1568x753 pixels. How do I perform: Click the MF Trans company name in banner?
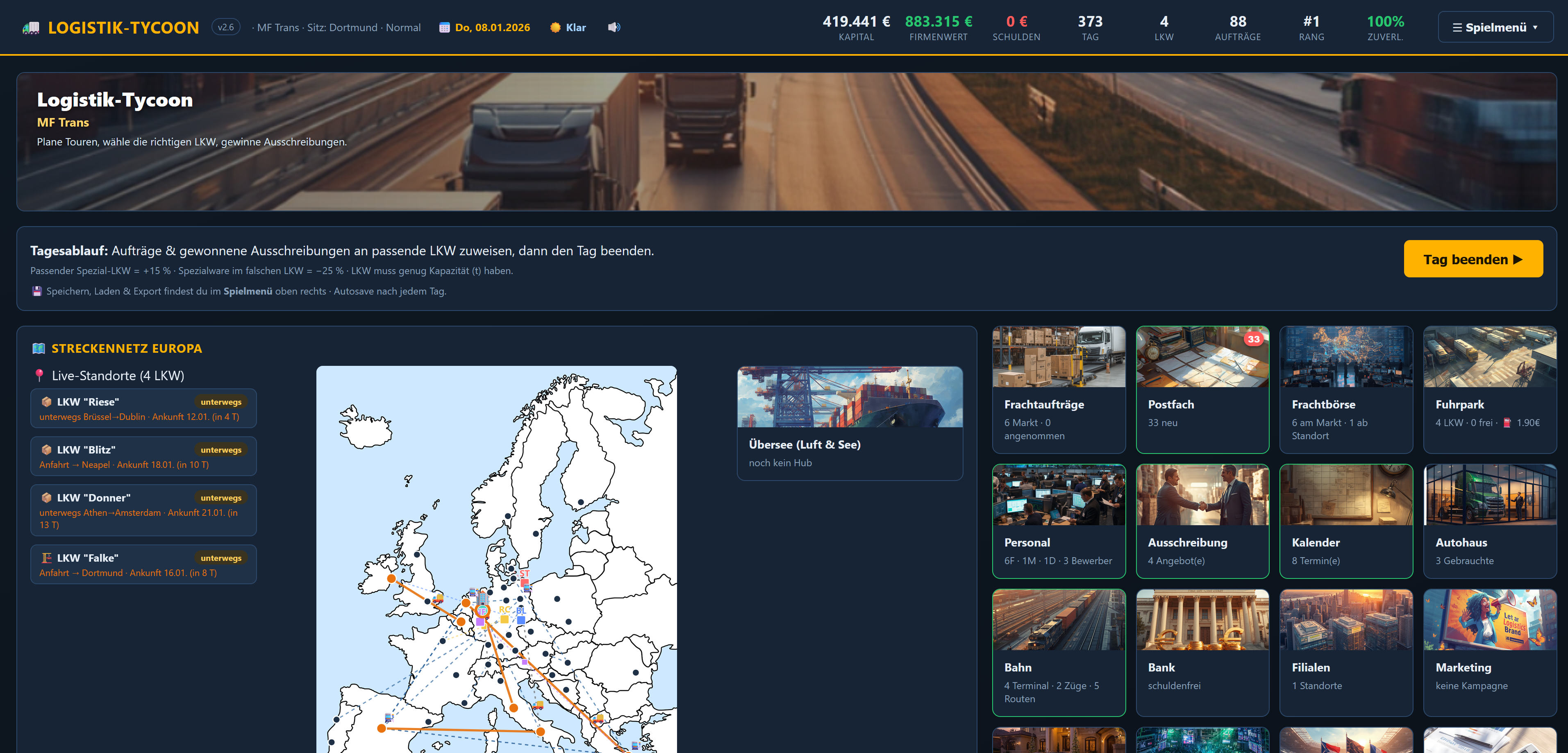click(63, 122)
